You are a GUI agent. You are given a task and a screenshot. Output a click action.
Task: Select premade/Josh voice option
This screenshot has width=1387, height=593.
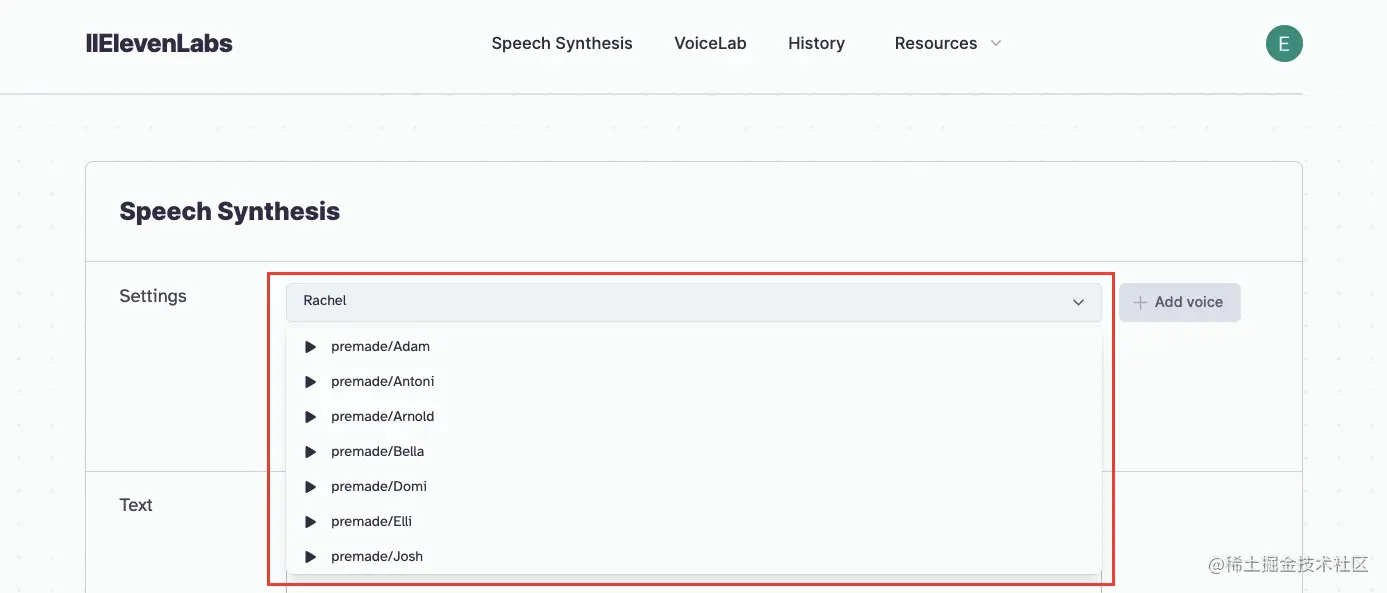click(694, 557)
